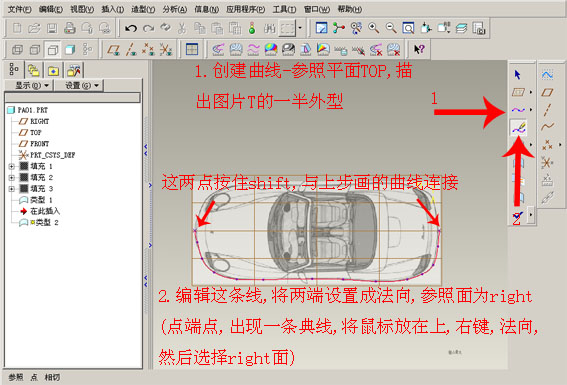
Task: Open the 分析 menu
Action: tap(175, 9)
